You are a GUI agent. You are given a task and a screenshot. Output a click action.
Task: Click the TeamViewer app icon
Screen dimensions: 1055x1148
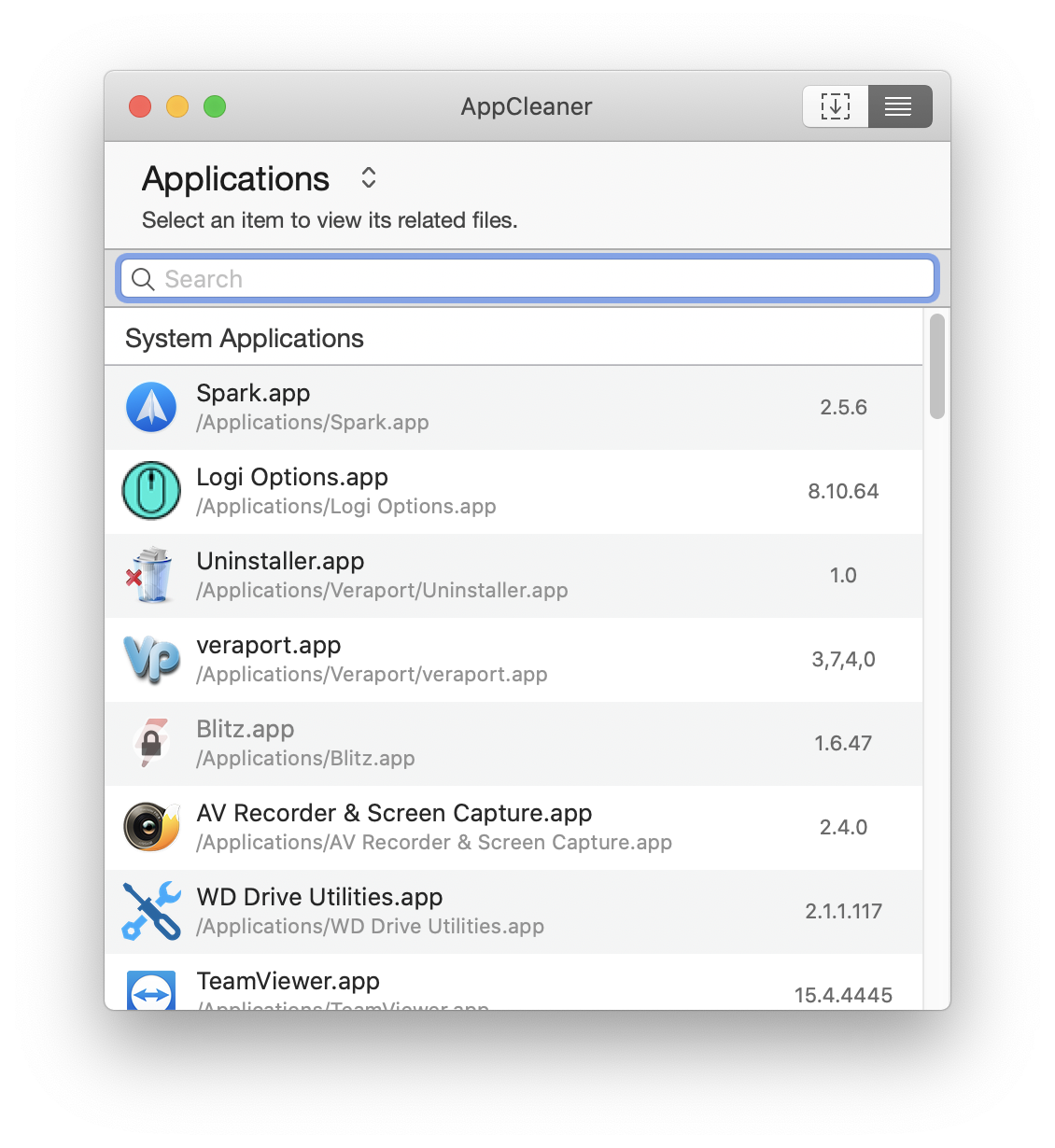coord(151,990)
